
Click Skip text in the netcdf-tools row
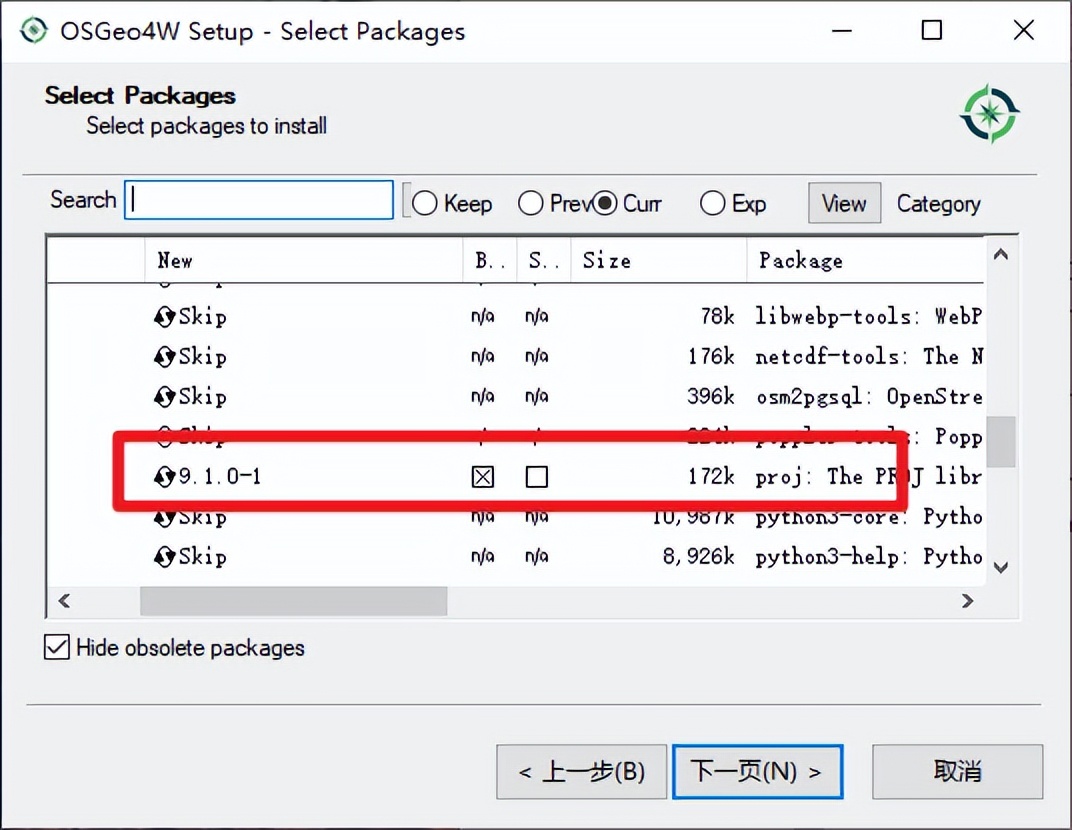(x=202, y=356)
